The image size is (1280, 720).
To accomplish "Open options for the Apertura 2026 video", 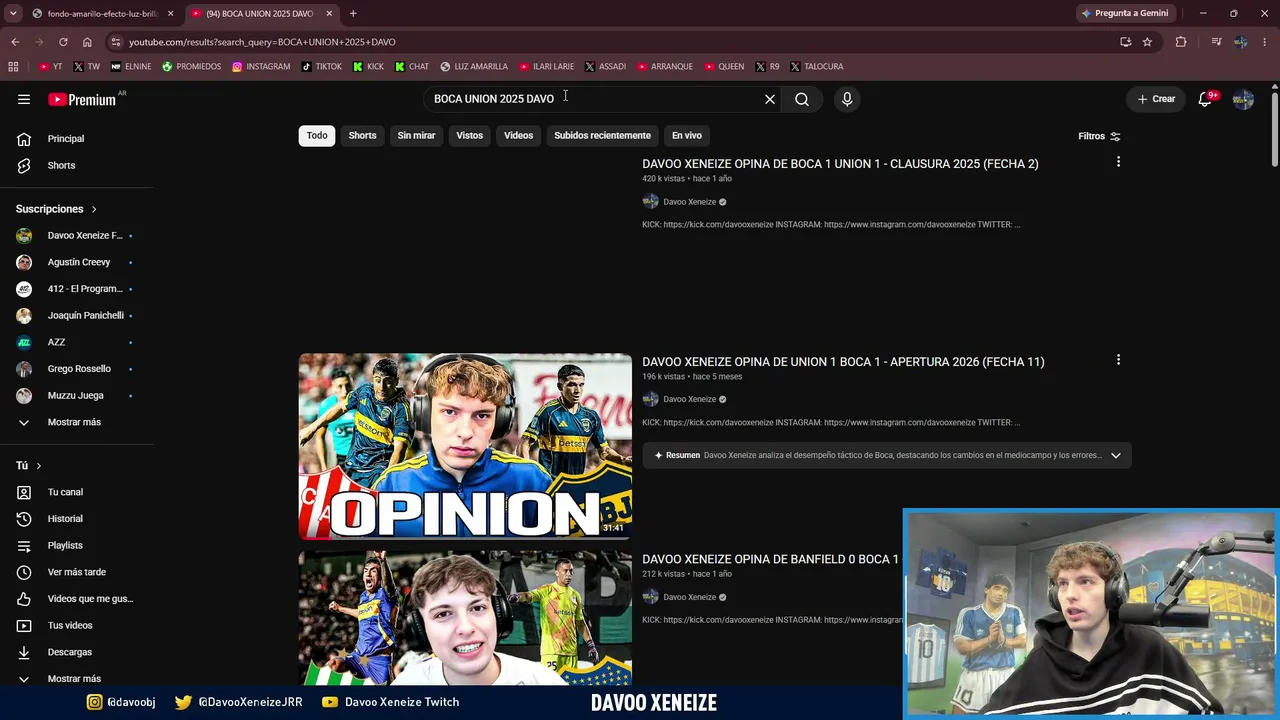I will coord(1118,360).
